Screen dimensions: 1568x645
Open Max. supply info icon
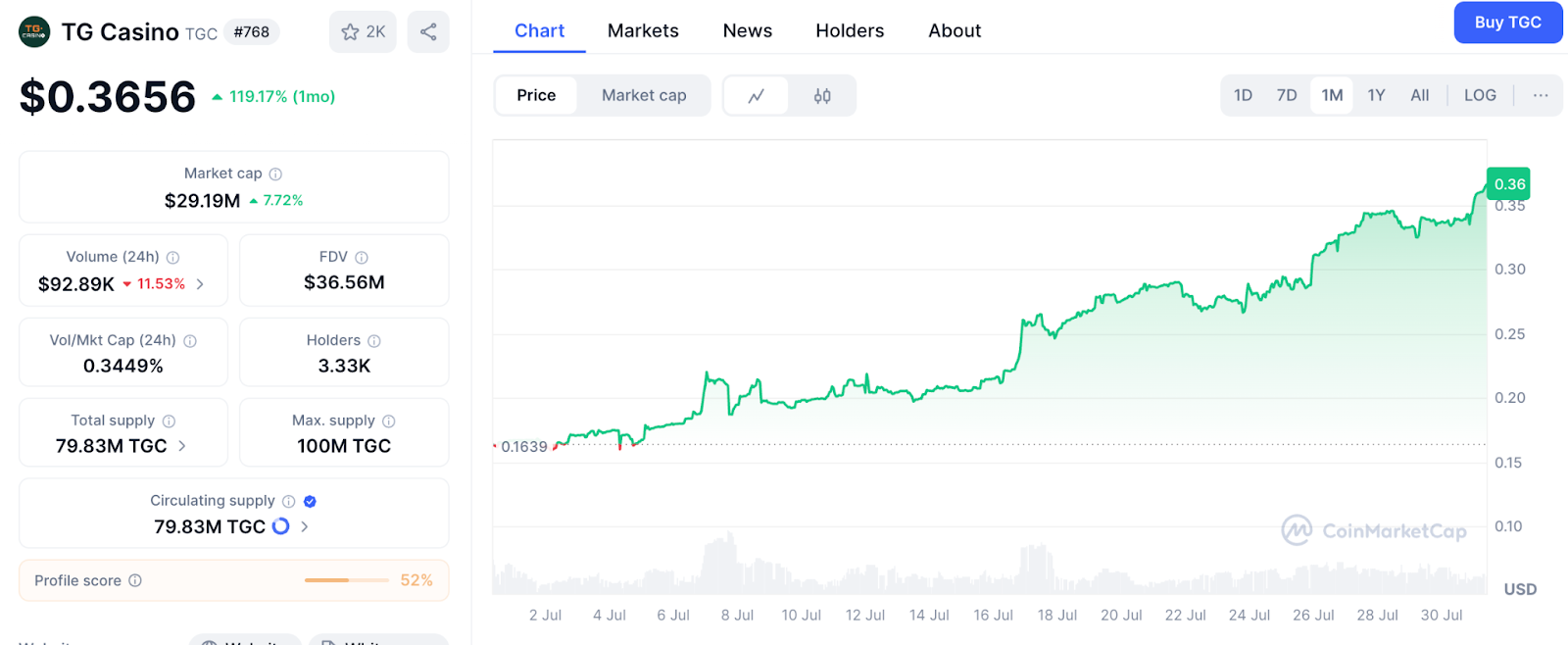(x=389, y=422)
